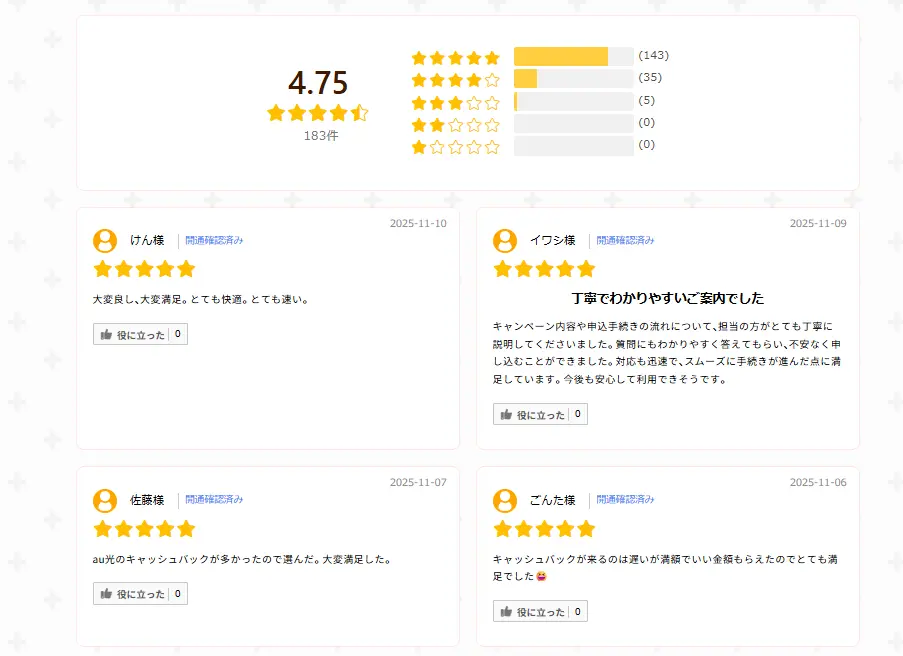Click イワシ様's user avatar icon
Viewport: 903px width, 656px height.
(505, 240)
